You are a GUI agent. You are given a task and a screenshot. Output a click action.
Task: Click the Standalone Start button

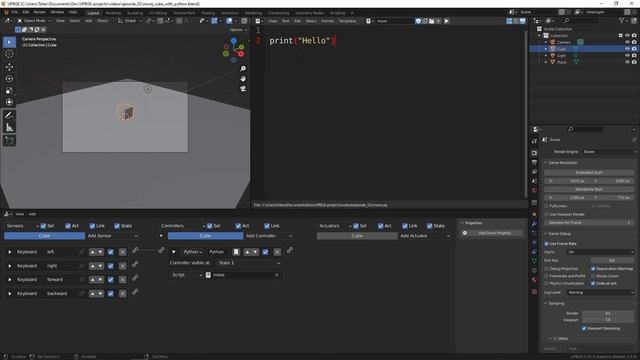pos(589,189)
